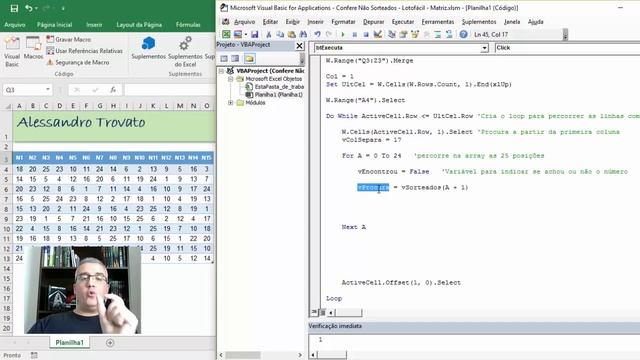Screen dimensions: 640x360
Task: Click the Next A line in code
Action: pyautogui.click(x=353, y=227)
